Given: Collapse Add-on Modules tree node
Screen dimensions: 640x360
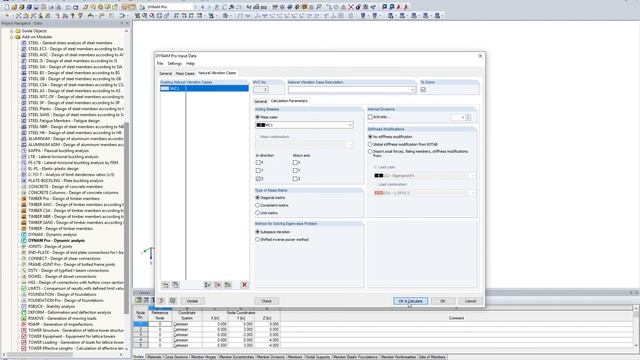Looking at the screenshot, I should tap(11, 37).
